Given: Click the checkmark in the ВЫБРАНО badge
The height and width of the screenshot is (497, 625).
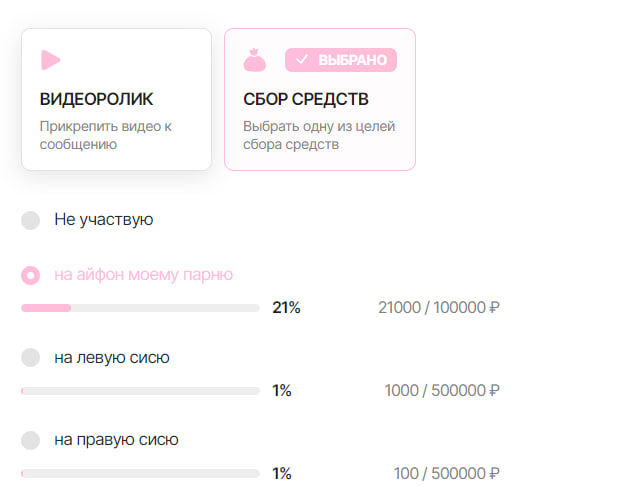Looking at the screenshot, I should pyautogui.click(x=302, y=60).
